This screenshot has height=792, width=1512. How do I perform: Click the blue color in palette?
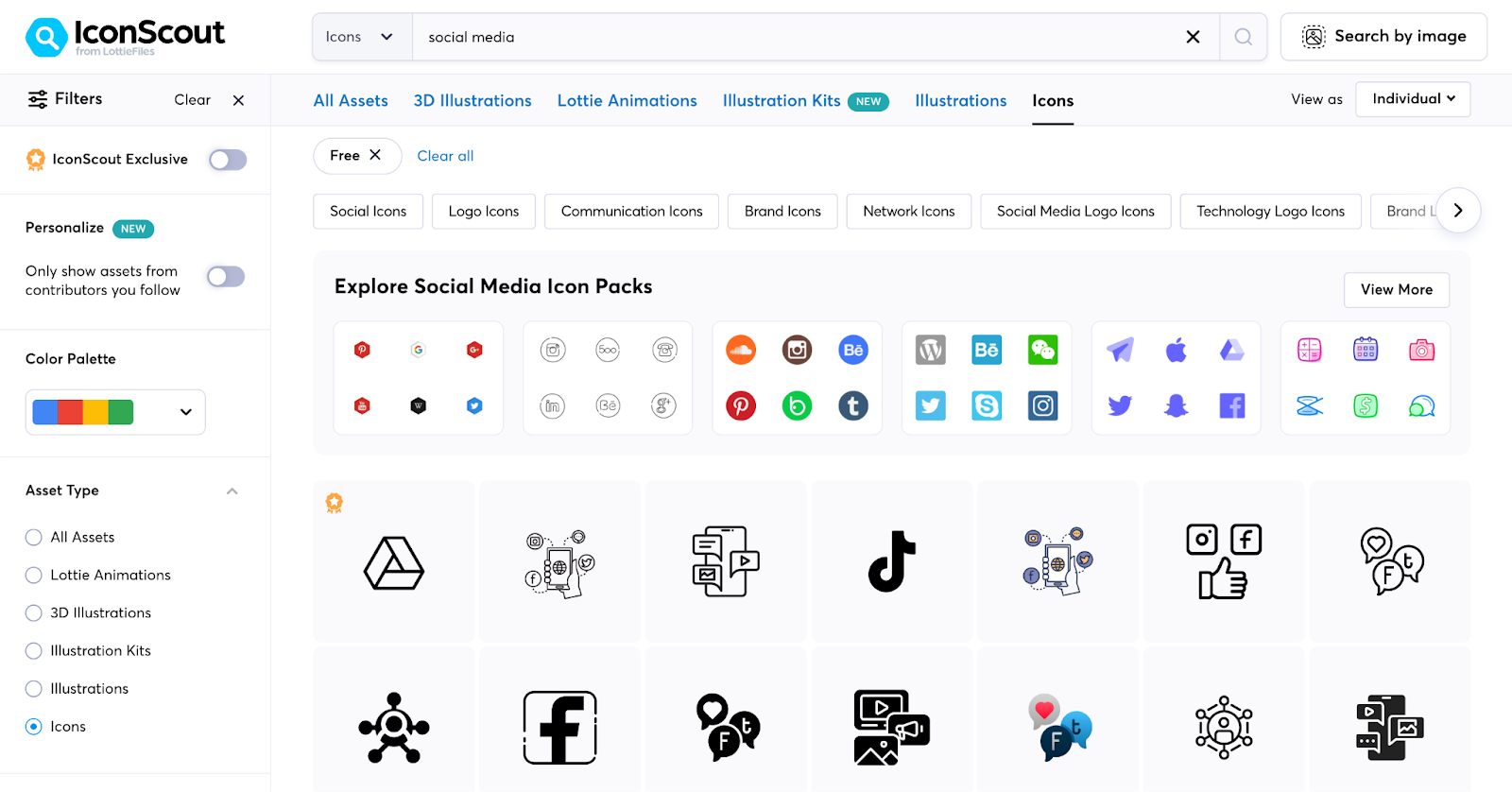point(45,412)
